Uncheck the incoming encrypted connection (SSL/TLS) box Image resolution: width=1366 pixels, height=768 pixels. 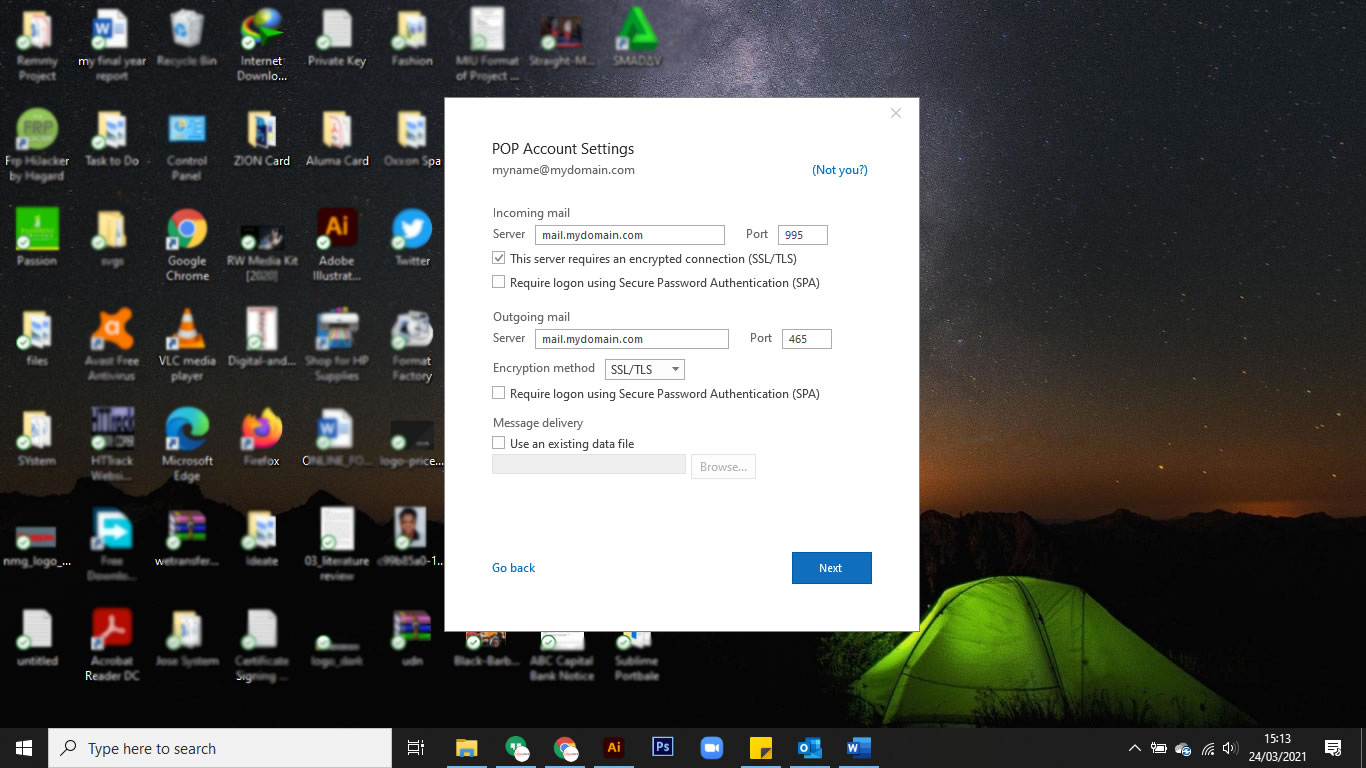[x=499, y=258]
